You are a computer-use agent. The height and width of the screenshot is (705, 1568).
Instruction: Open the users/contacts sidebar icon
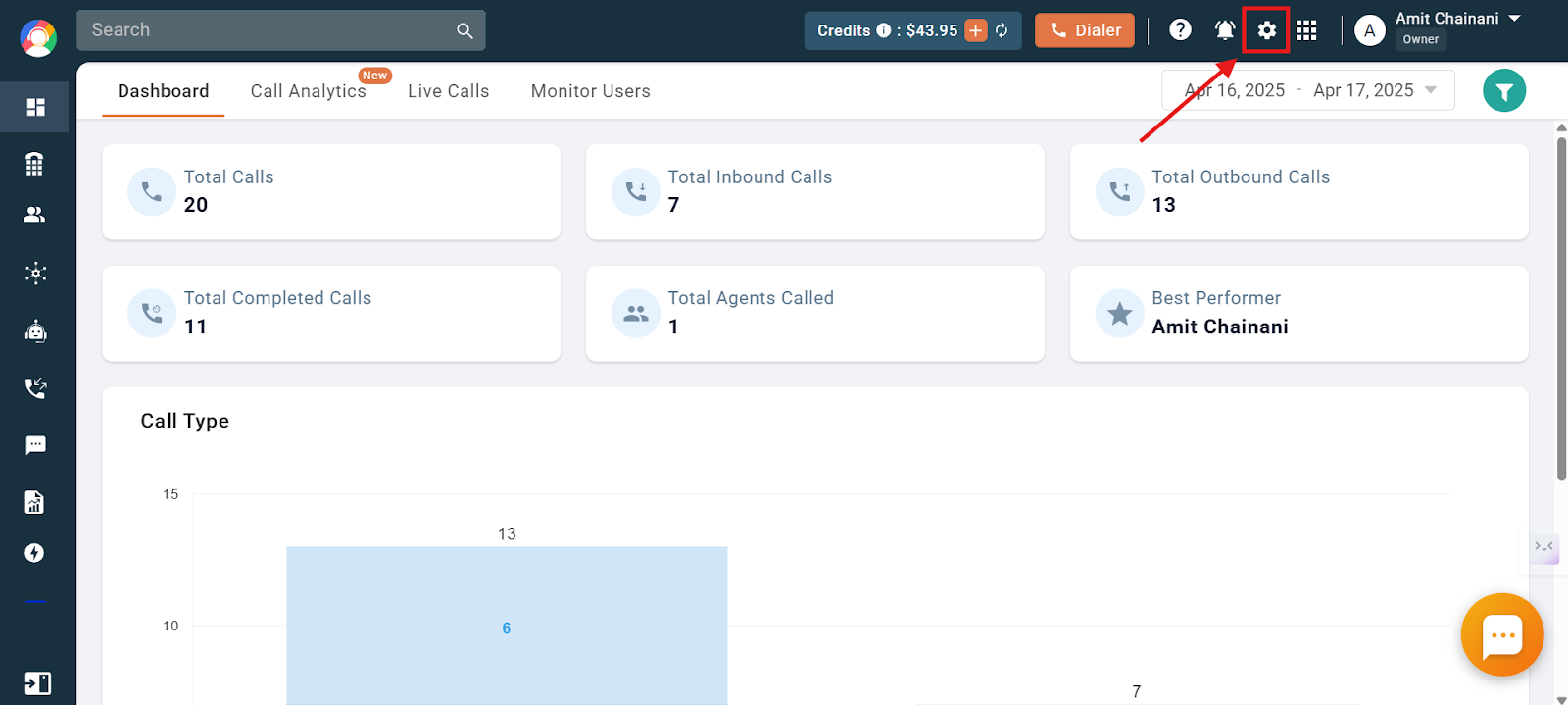[34, 214]
